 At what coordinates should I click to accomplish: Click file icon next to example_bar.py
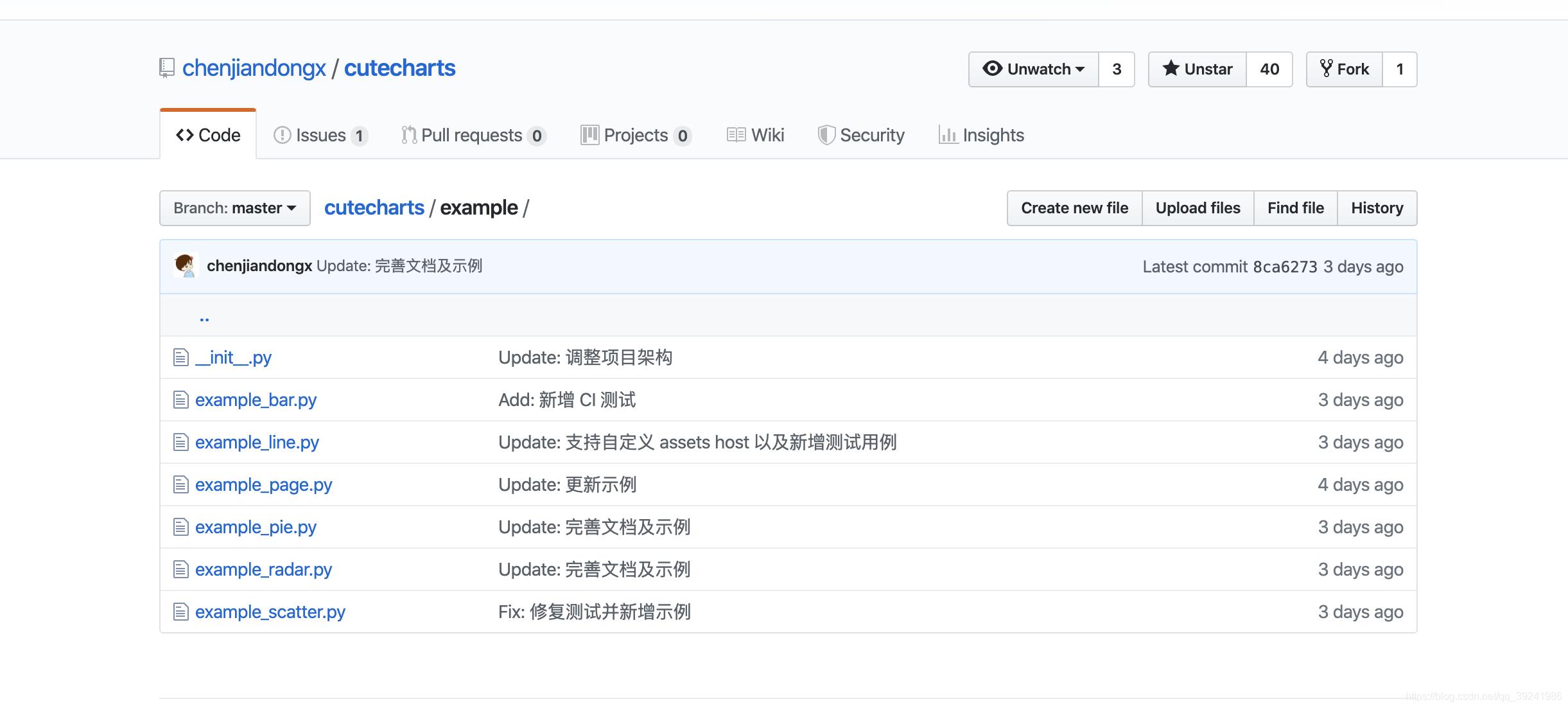point(180,400)
